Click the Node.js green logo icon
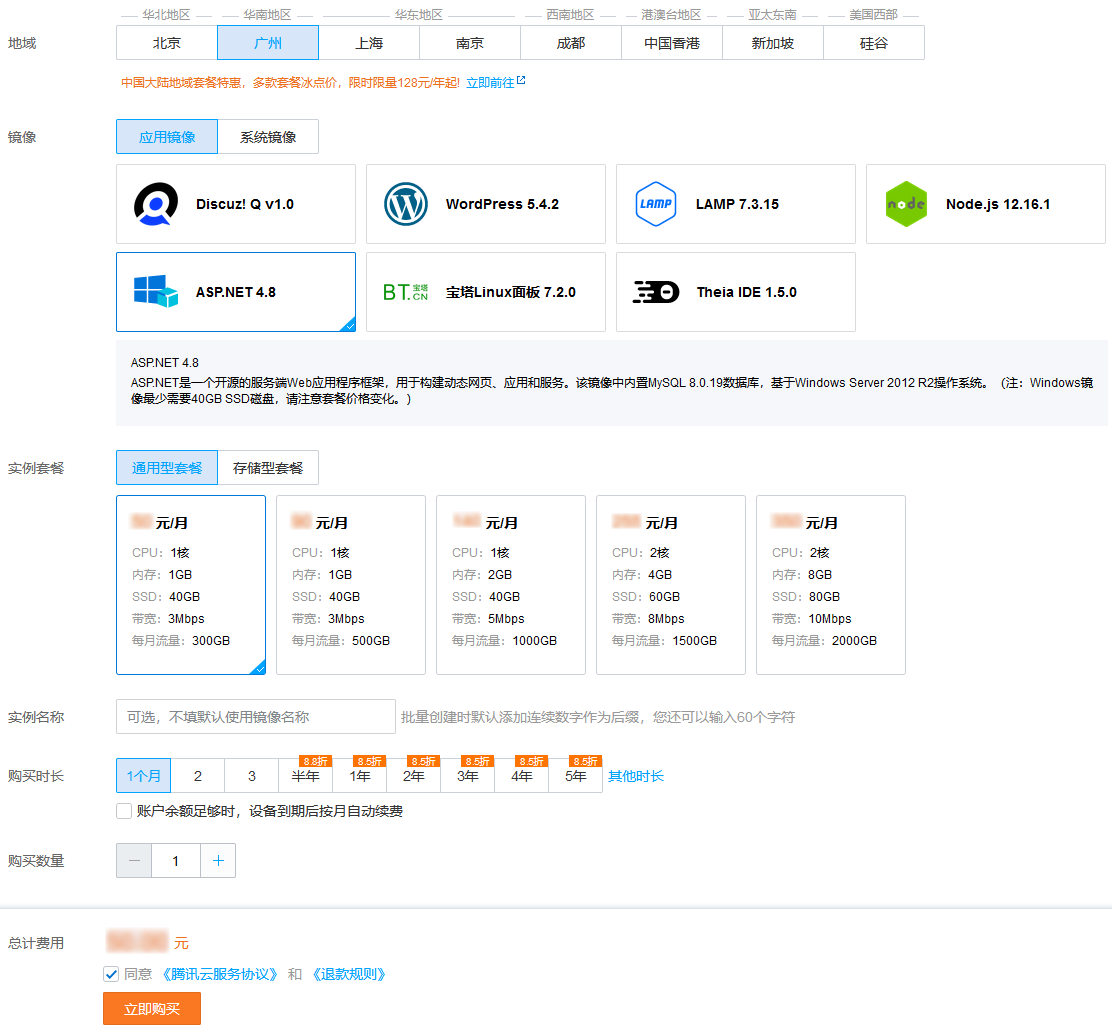Image resolution: width=1112 pixels, height=1031 pixels. click(x=906, y=204)
